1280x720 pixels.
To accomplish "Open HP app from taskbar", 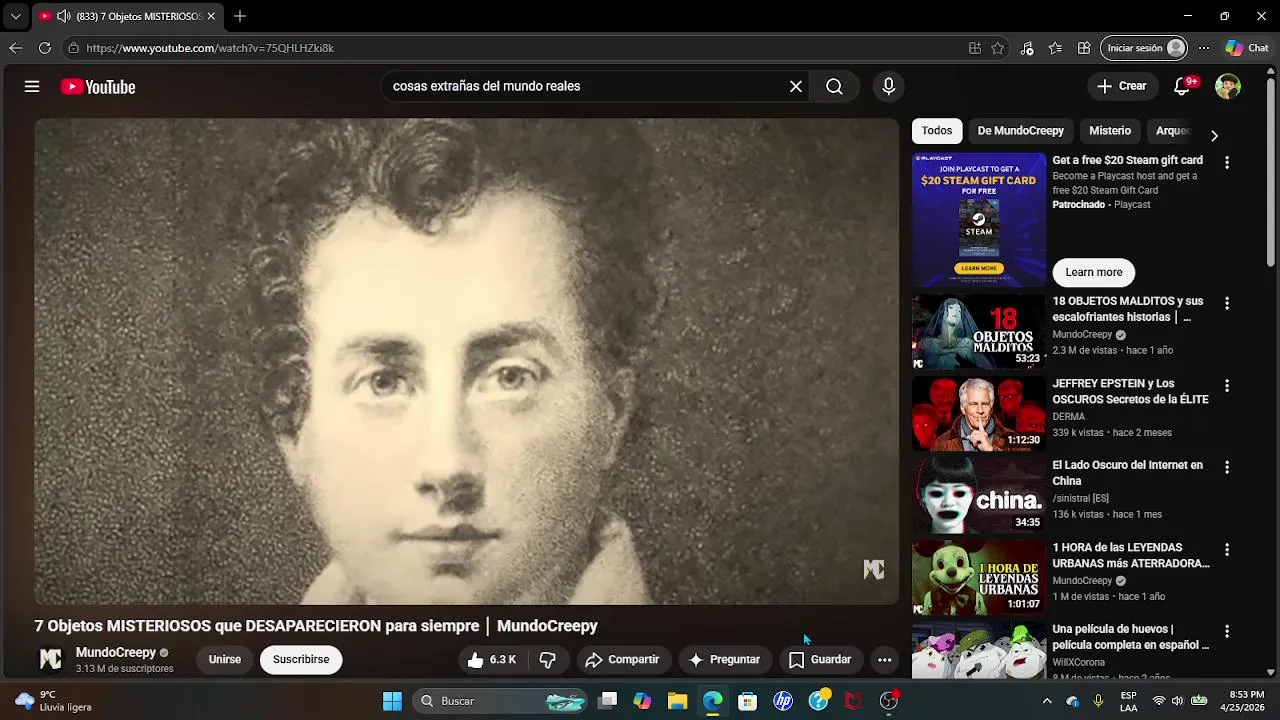I will (783, 701).
